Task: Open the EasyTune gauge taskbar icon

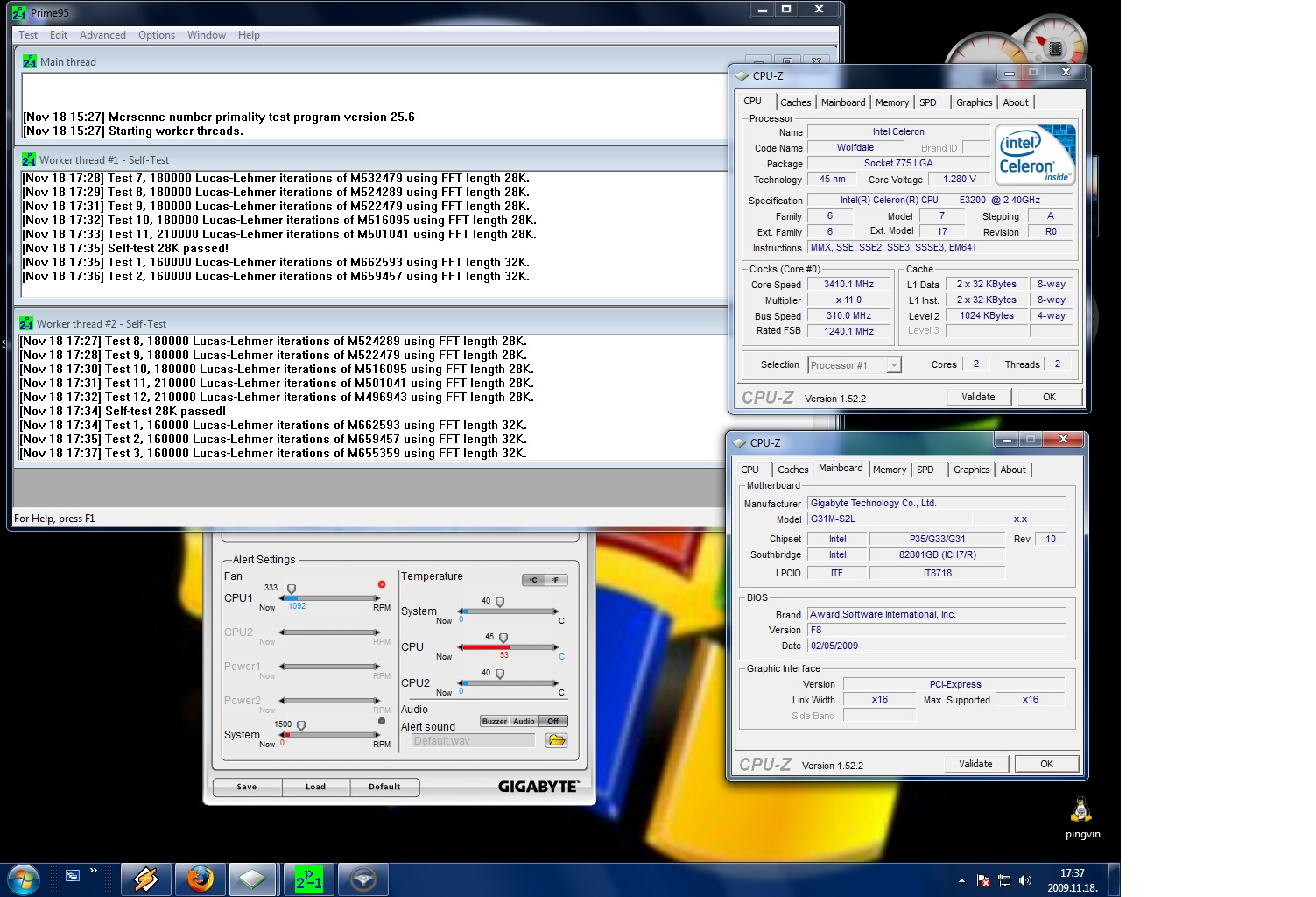Action: (x=362, y=879)
